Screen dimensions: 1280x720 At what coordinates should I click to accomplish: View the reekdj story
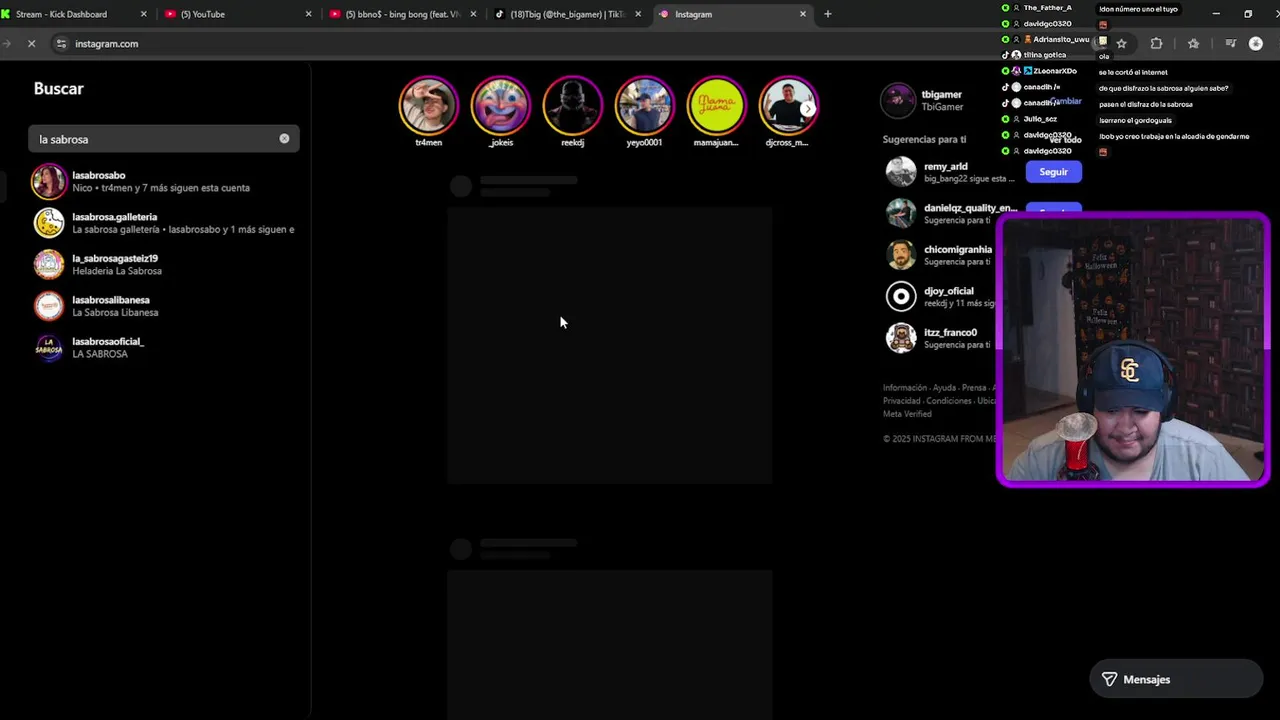pos(573,105)
